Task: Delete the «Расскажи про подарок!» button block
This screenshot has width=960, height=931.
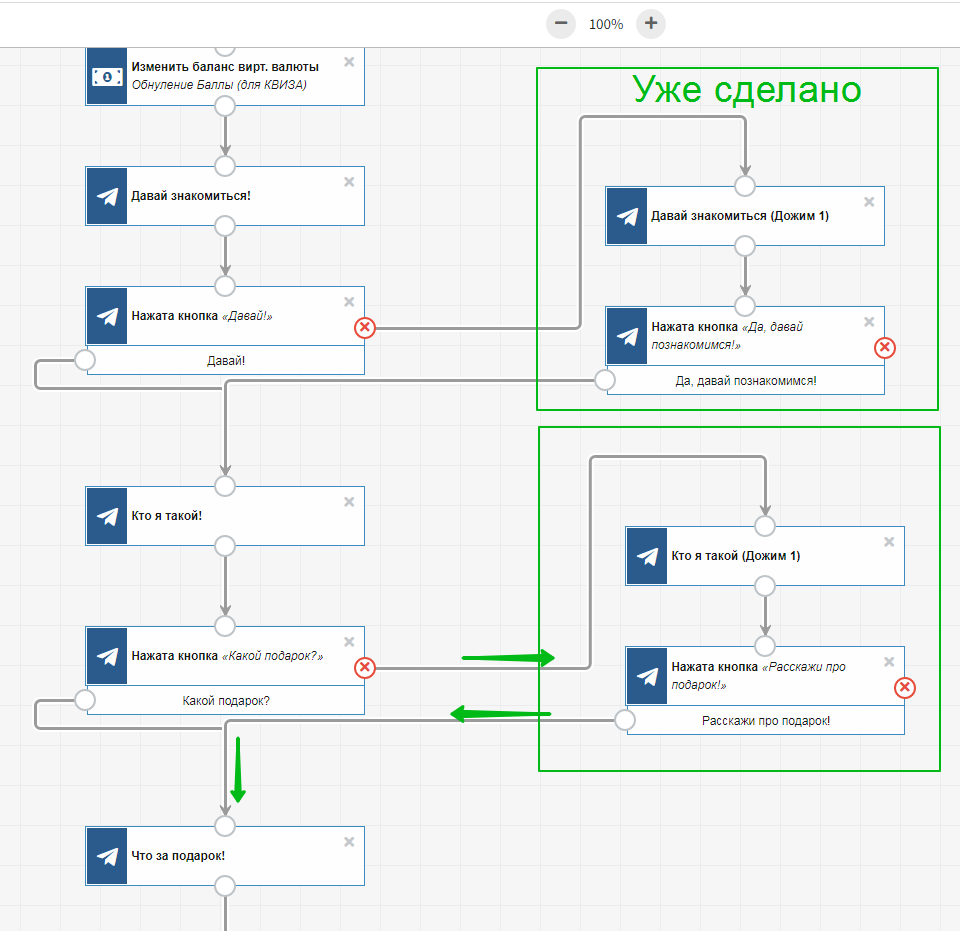Action: click(x=889, y=662)
